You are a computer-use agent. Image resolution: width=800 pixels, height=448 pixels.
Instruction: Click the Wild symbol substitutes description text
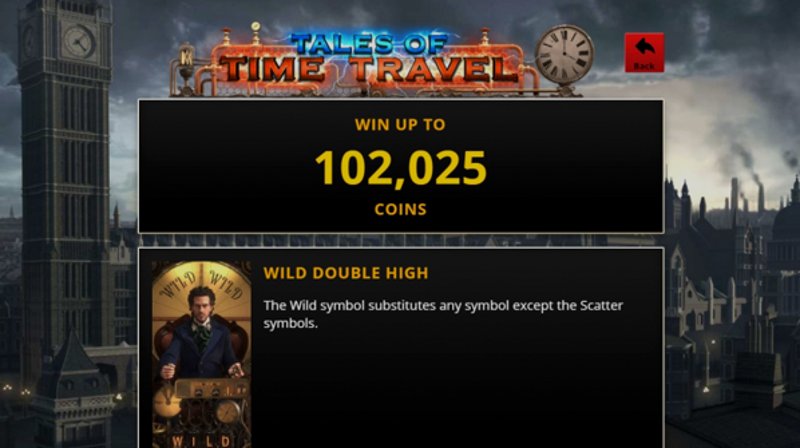click(x=443, y=314)
